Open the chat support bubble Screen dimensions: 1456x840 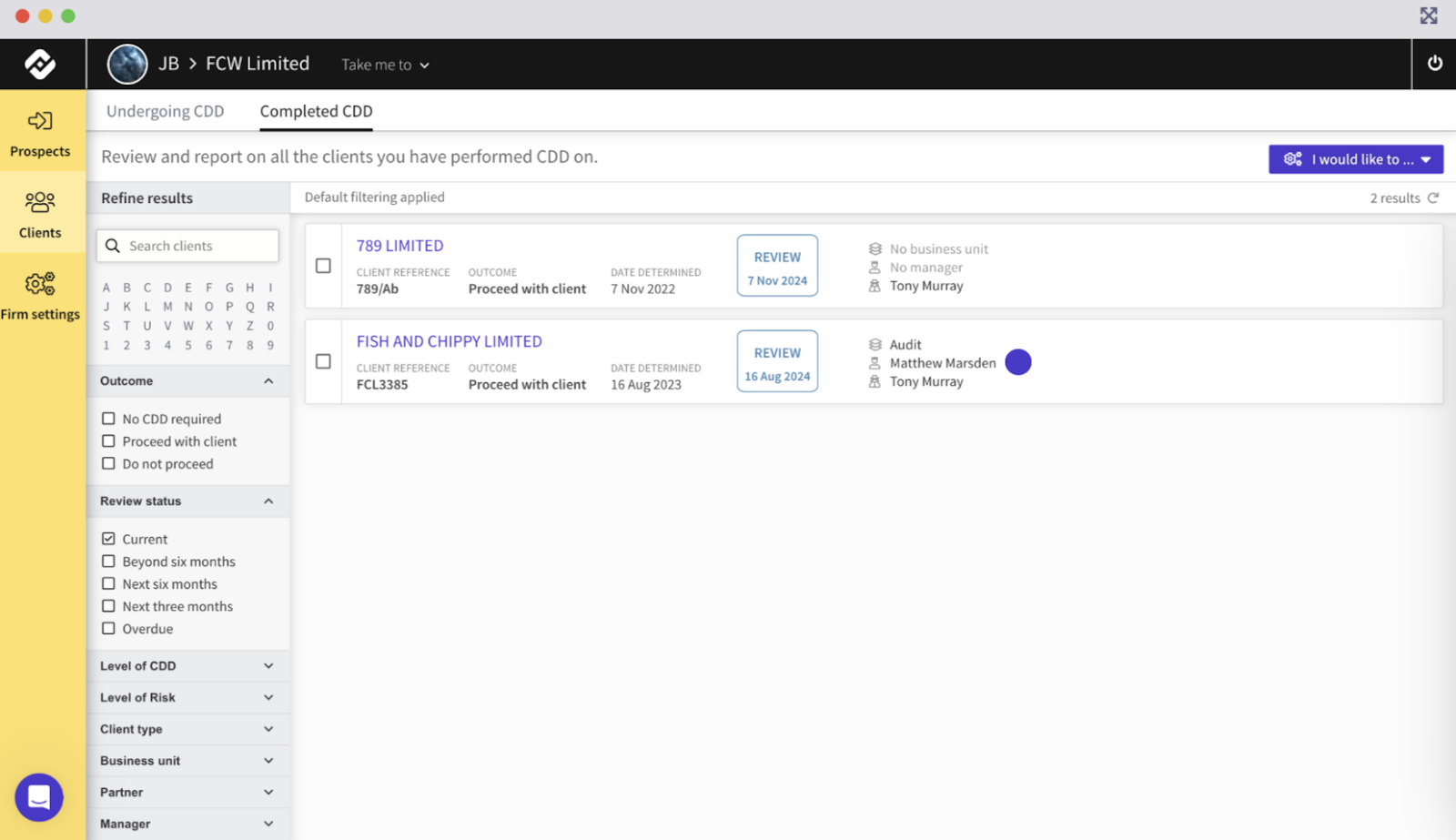coord(39,797)
